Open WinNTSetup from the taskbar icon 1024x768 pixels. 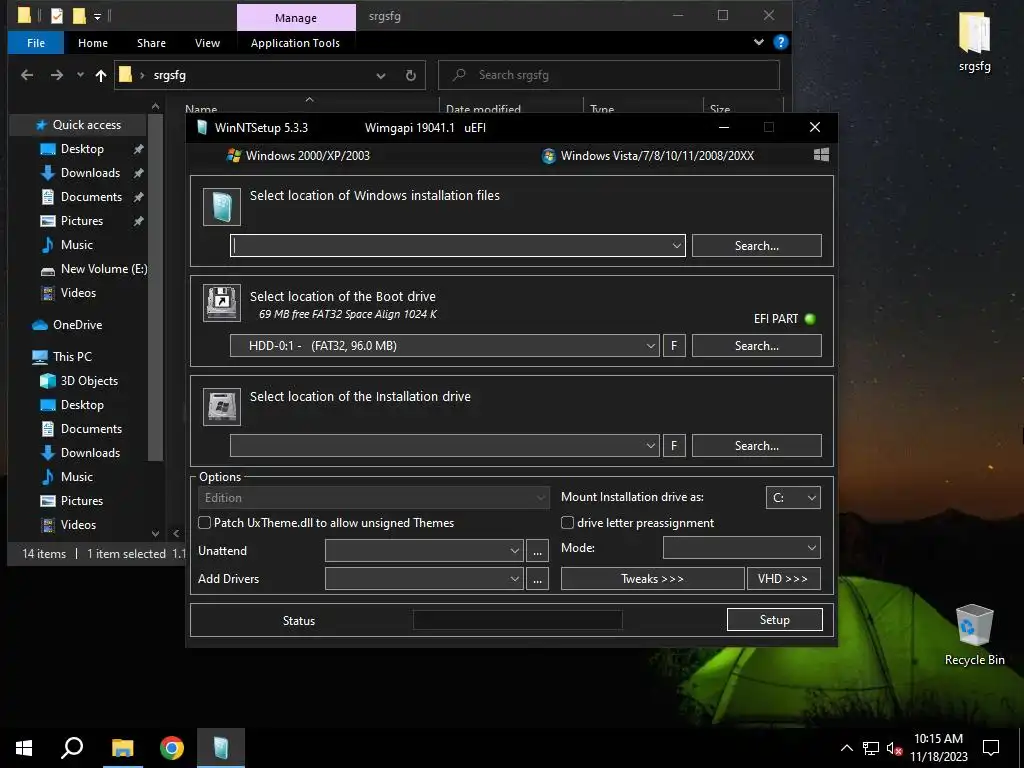(x=221, y=748)
